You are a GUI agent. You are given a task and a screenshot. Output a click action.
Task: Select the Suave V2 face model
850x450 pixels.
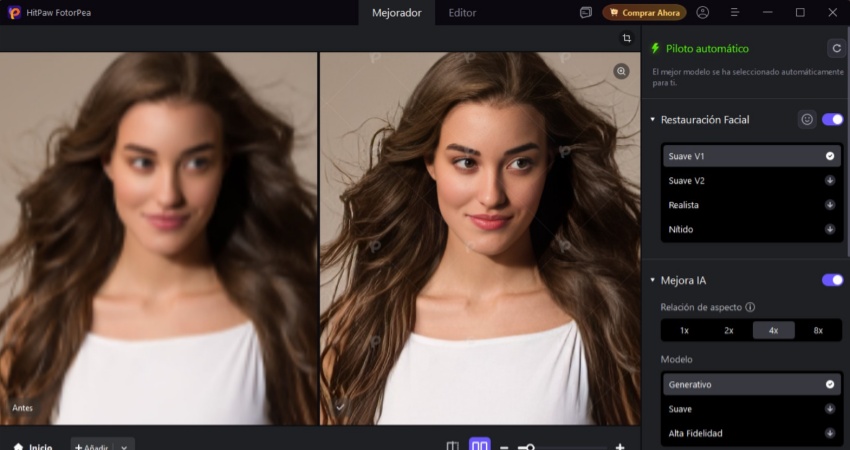tap(751, 181)
